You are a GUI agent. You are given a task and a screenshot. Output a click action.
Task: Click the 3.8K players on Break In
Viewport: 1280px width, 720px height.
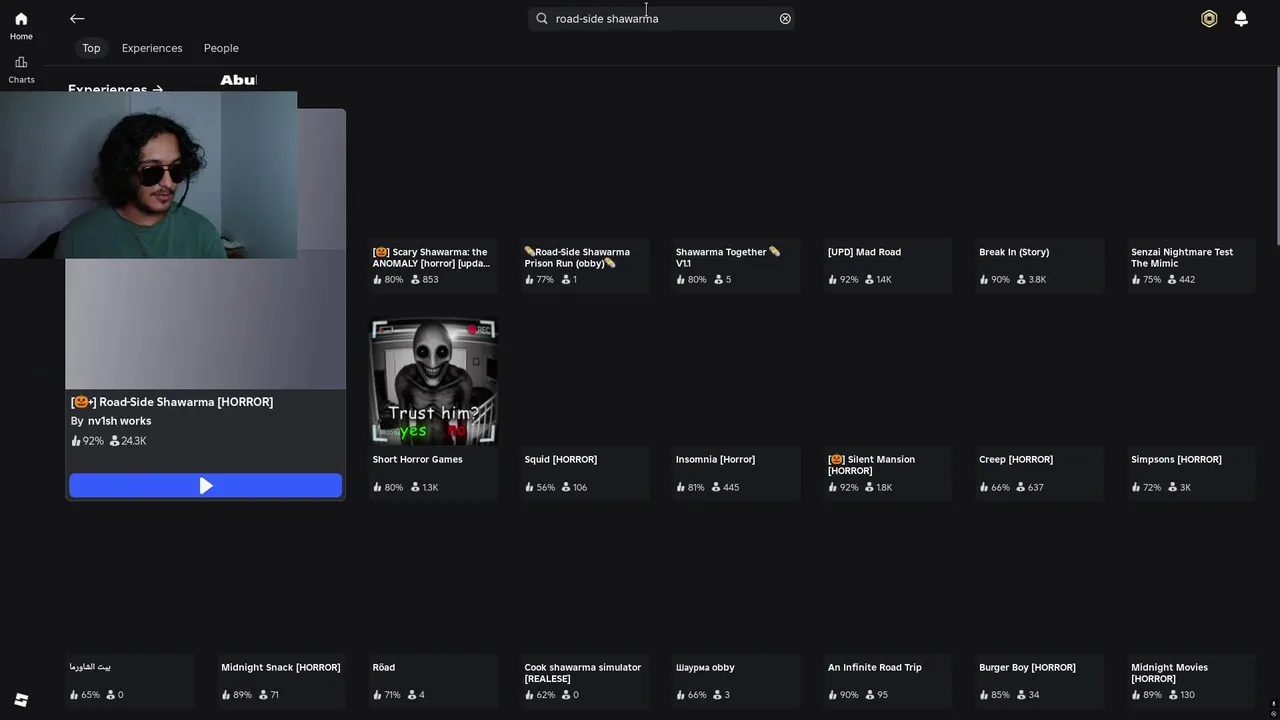coord(1037,280)
